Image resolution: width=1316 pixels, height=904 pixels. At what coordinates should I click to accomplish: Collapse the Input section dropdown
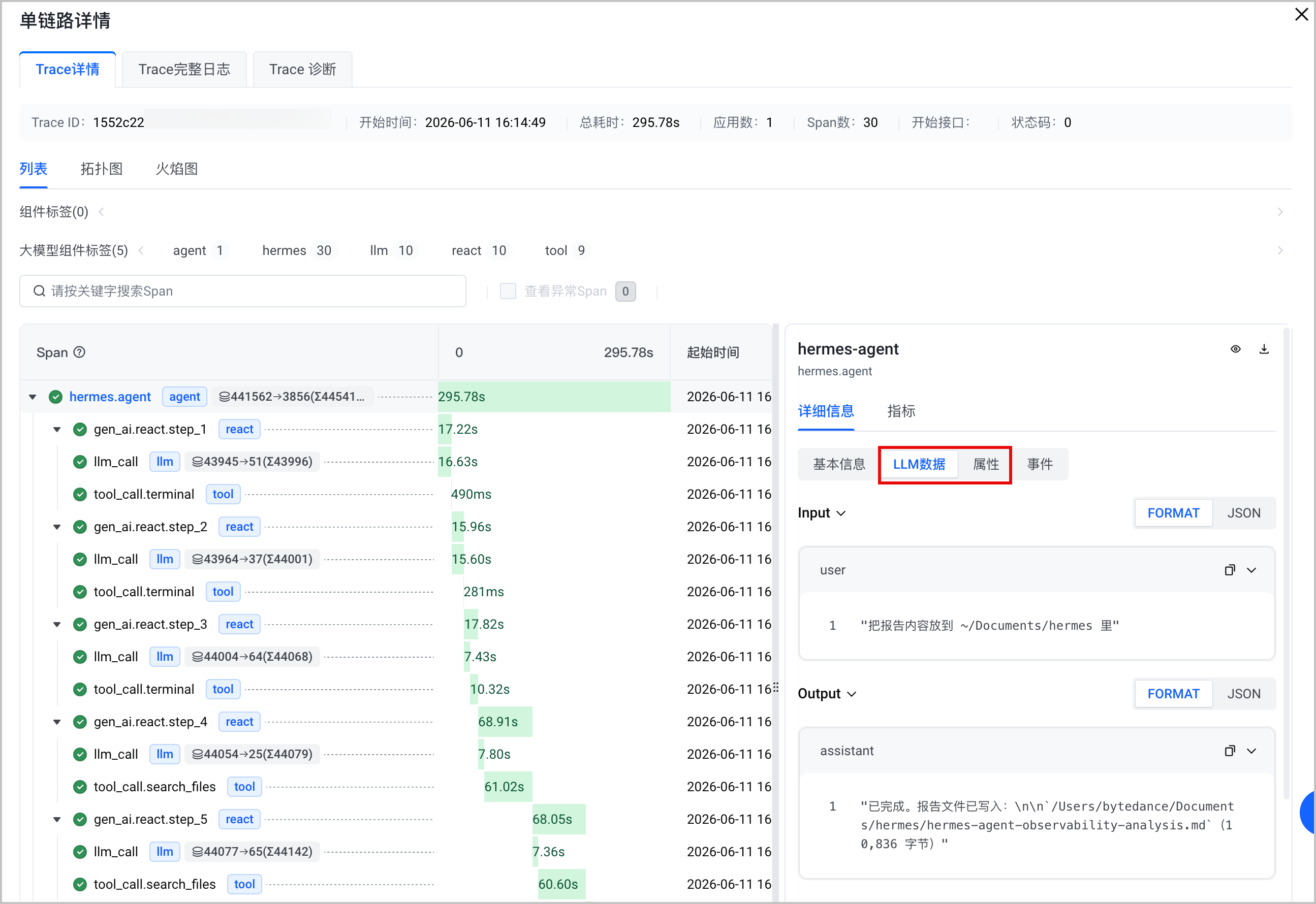point(841,513)
